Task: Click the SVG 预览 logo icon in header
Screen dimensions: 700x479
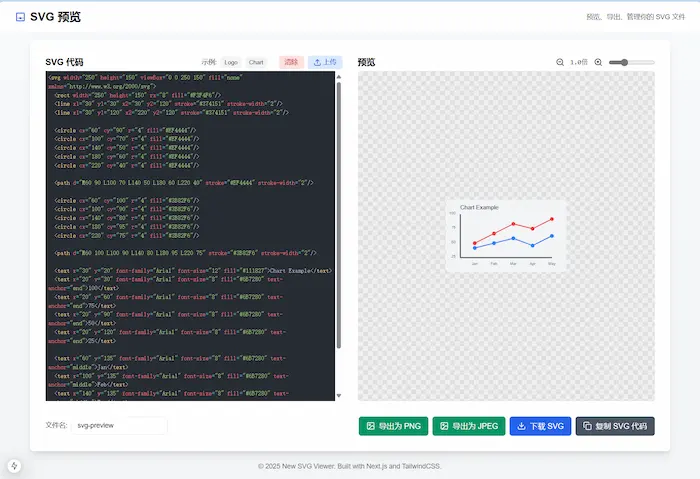Action: tap(20, 17)
